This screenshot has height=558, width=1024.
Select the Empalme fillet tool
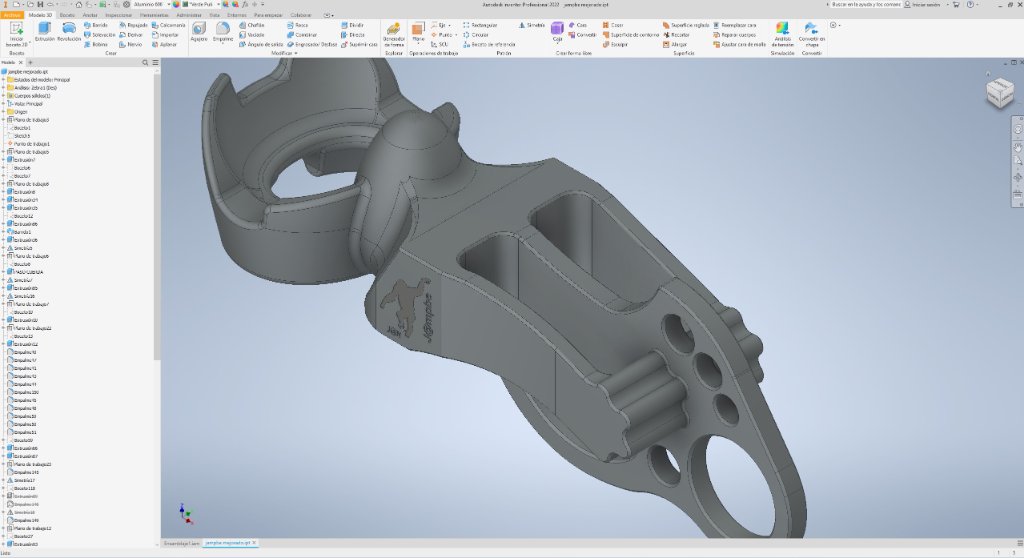223,32
